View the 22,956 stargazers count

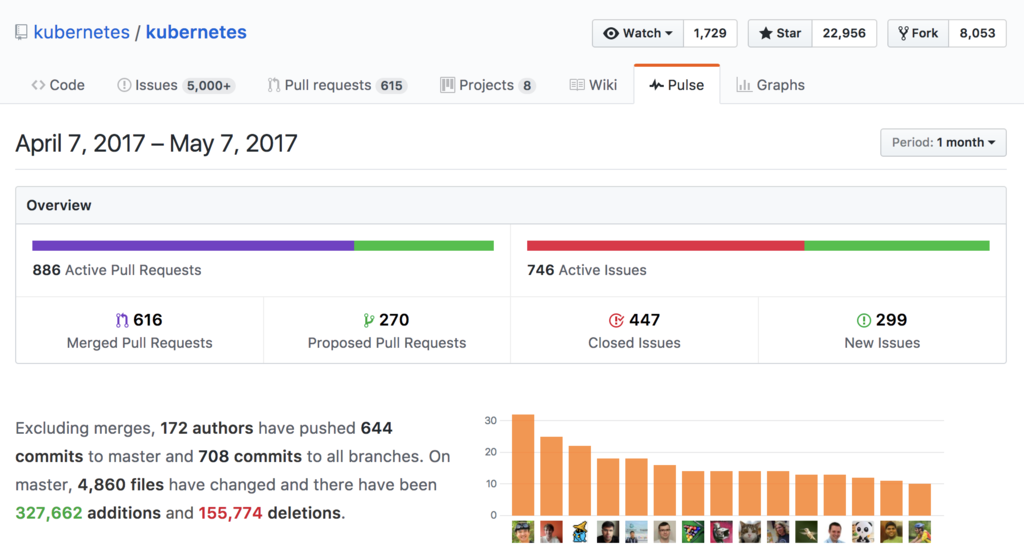tap(844, 33)
